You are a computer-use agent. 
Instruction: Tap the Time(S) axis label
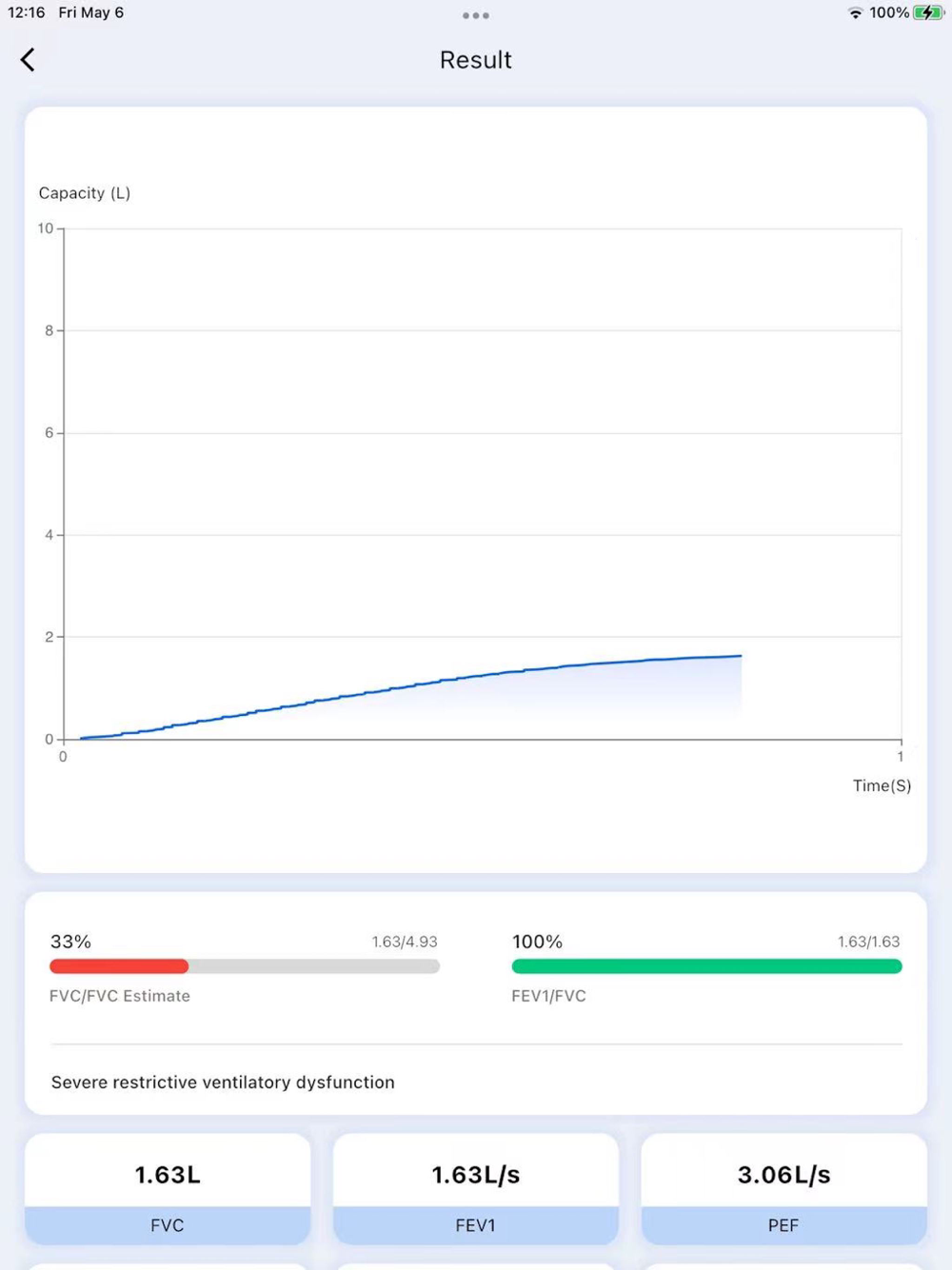click(x=882, y=785)
